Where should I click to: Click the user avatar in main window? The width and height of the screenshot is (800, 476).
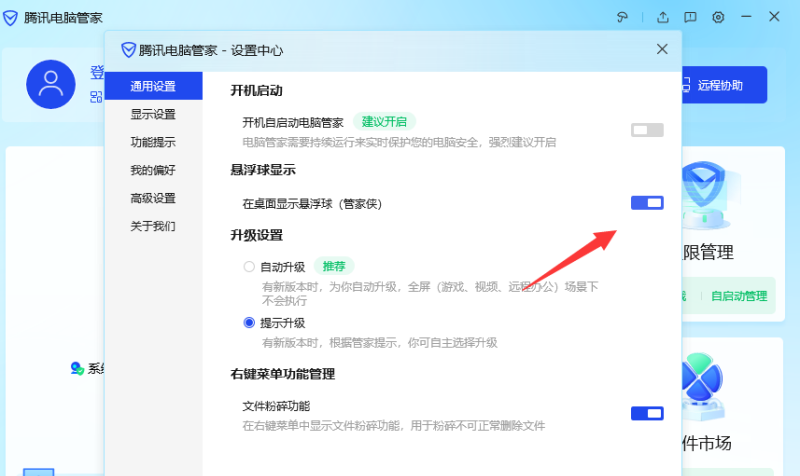point(51,84)
